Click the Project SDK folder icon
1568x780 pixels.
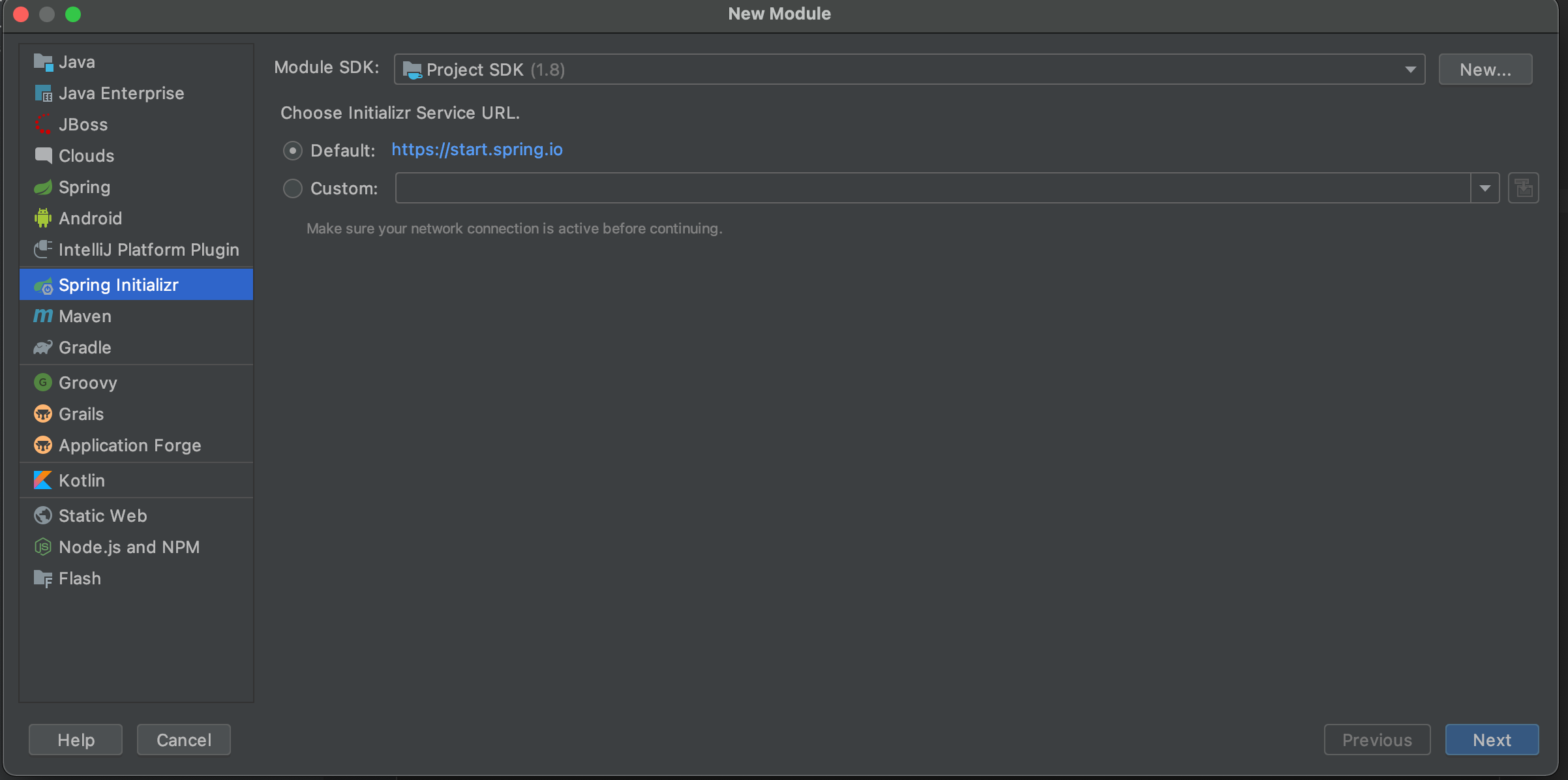click(x=412, y=70)
